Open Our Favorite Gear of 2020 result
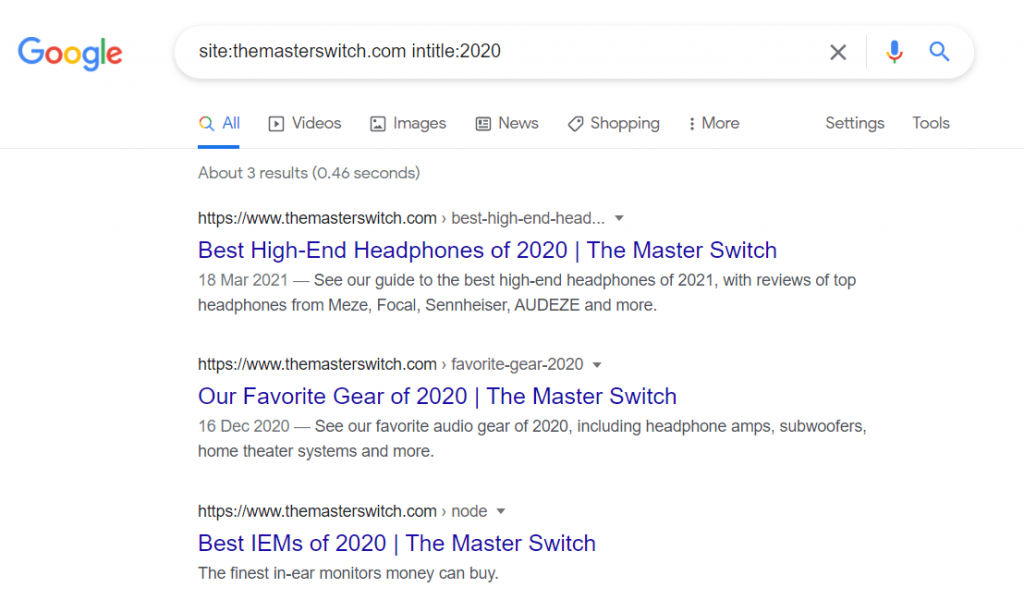Viewport: 1024px width, 600px height. point(437,397)
